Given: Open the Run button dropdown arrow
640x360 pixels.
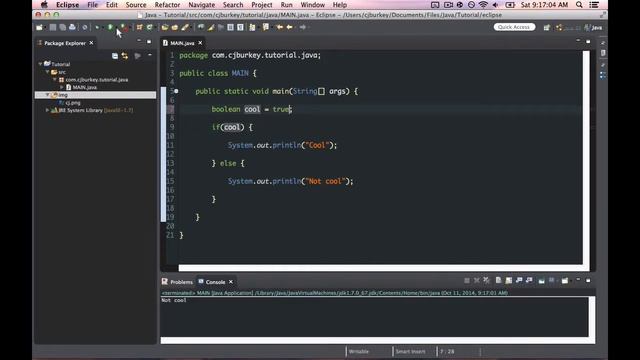Looking at the screenshot, I should [116, 27].
